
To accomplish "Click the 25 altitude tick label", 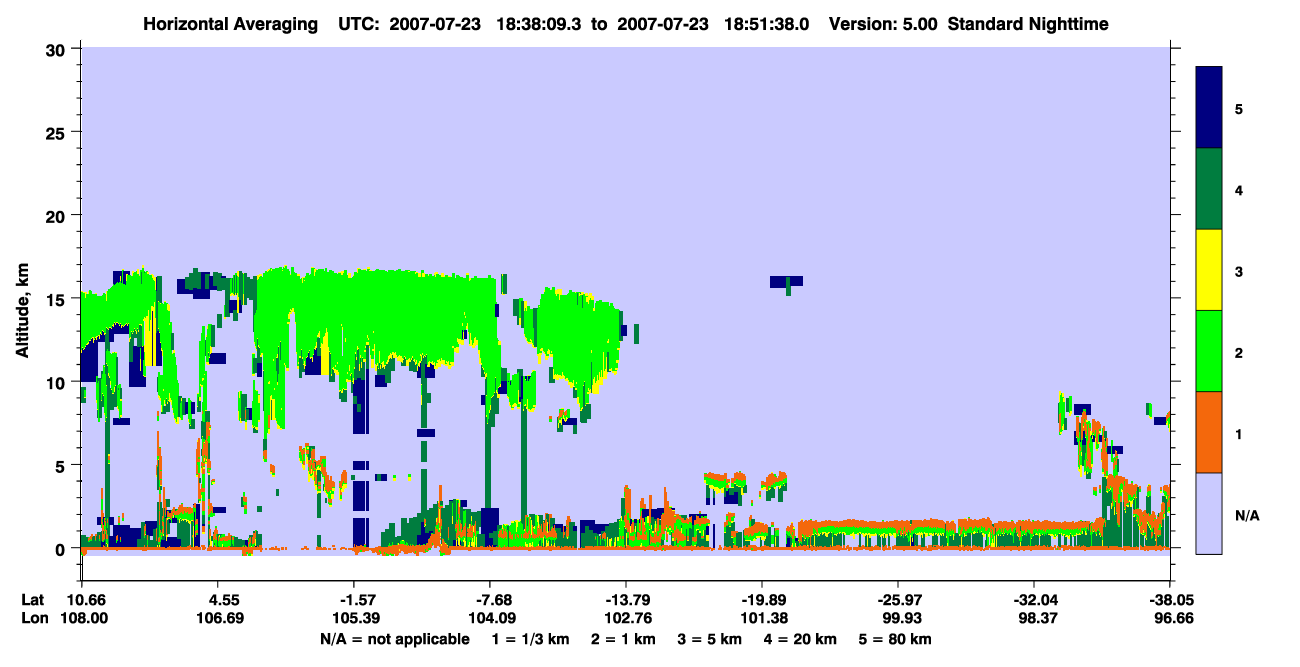I will pyautogui.click(x=57, y=133).
